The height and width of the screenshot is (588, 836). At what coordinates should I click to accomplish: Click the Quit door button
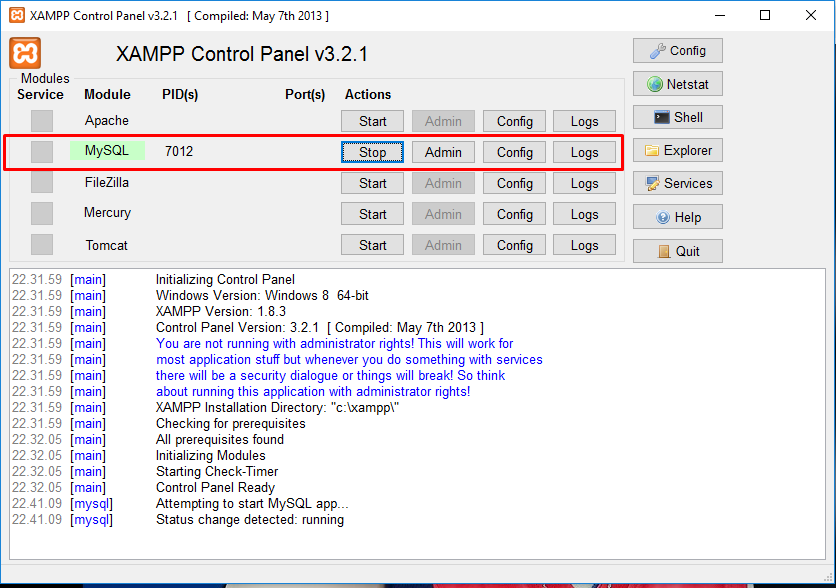[678, 251]
